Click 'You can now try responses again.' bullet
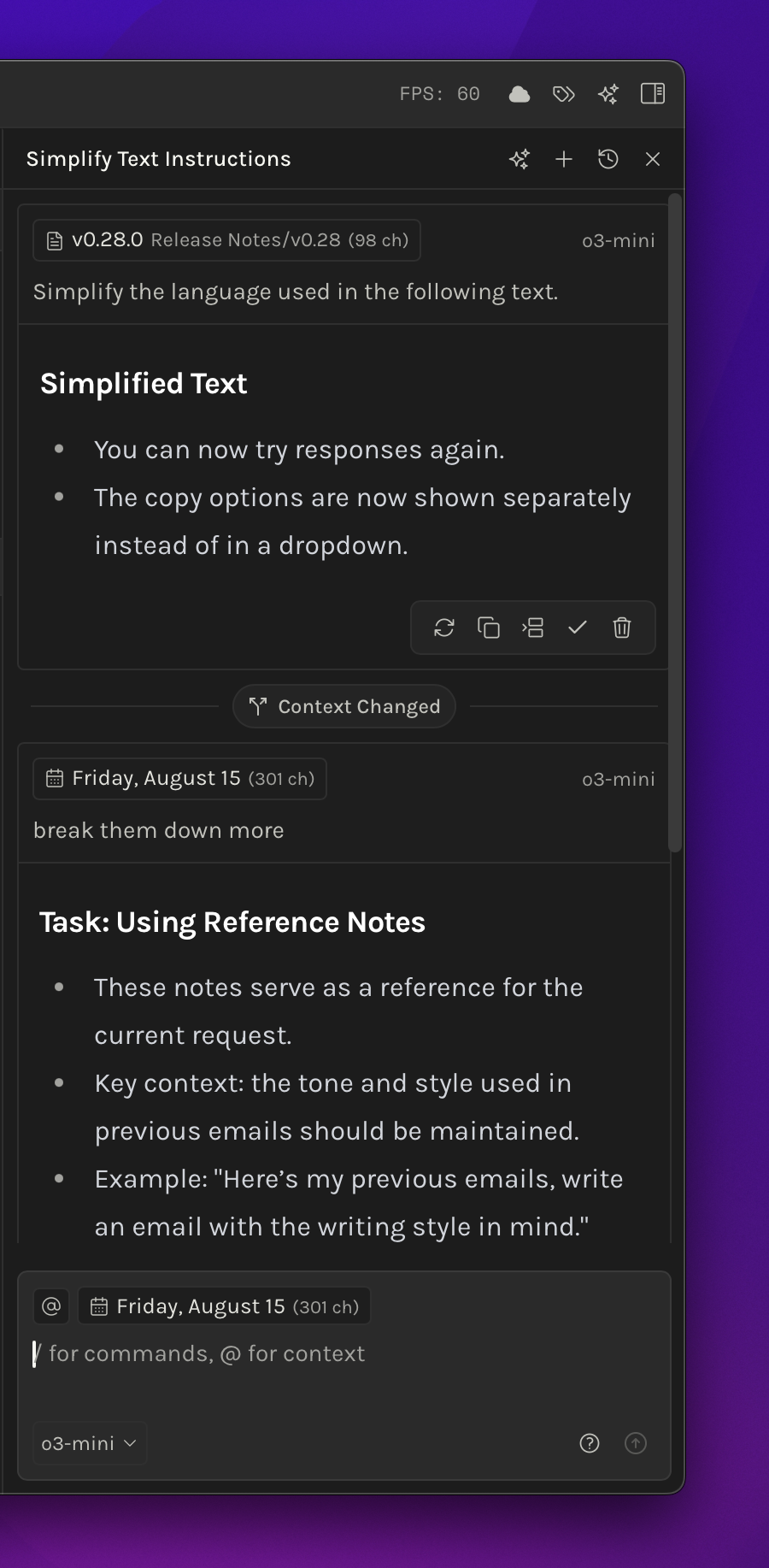The width and height of the screenshot is (769, 1568). click(299, 450)
